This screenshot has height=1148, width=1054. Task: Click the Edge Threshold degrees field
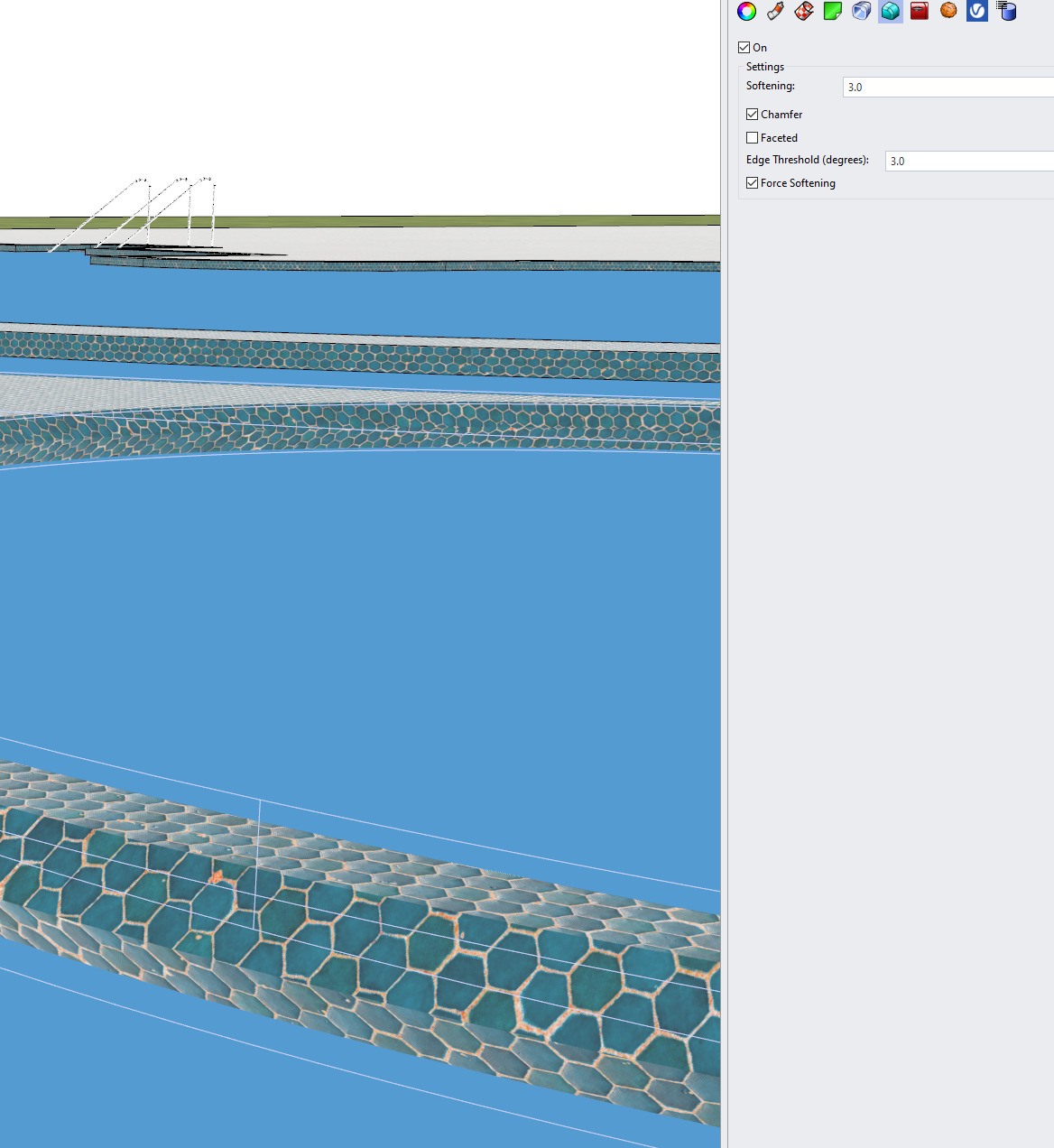pyautogui.click(x=970, y=162)
